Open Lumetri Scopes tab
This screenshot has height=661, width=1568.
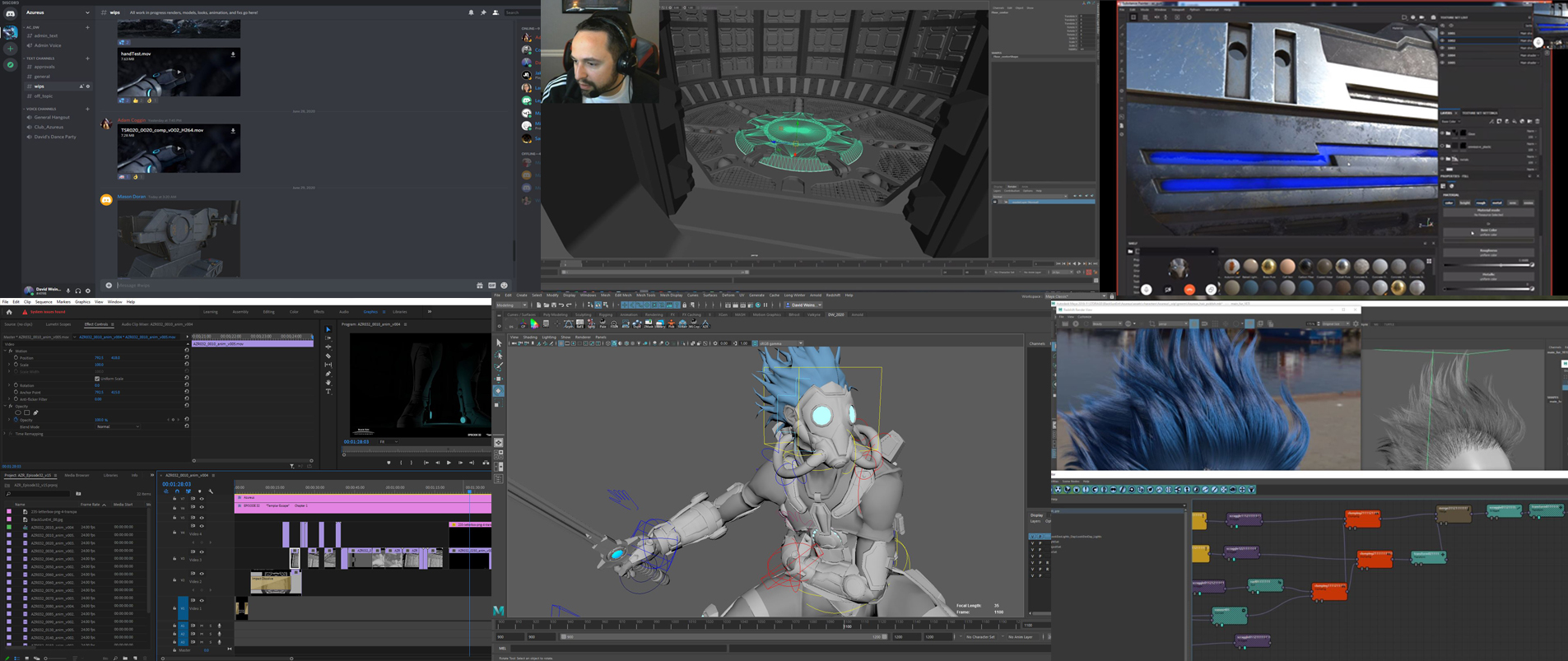click(58, 324)
